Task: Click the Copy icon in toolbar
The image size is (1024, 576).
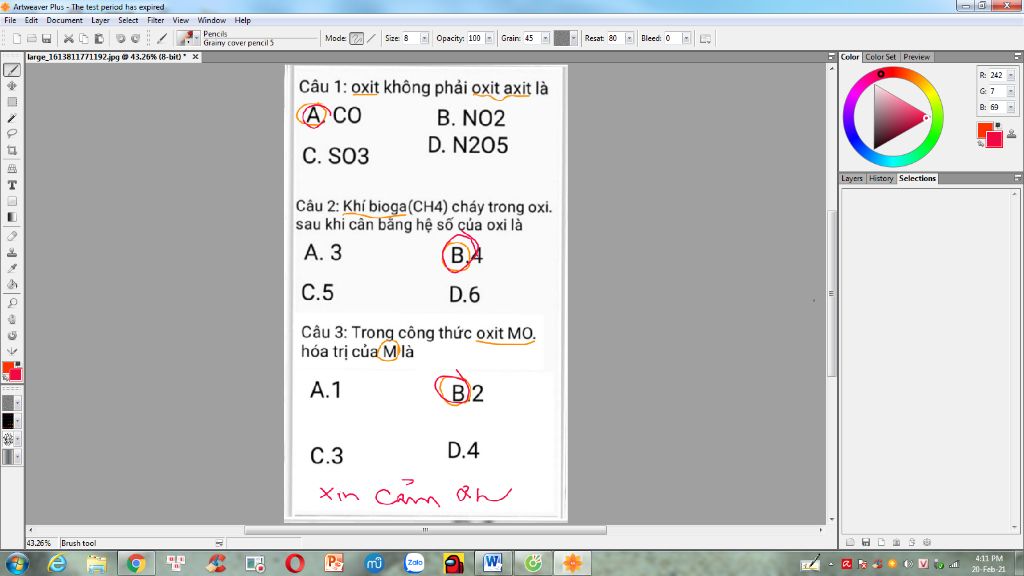Action: coord(84,39)
